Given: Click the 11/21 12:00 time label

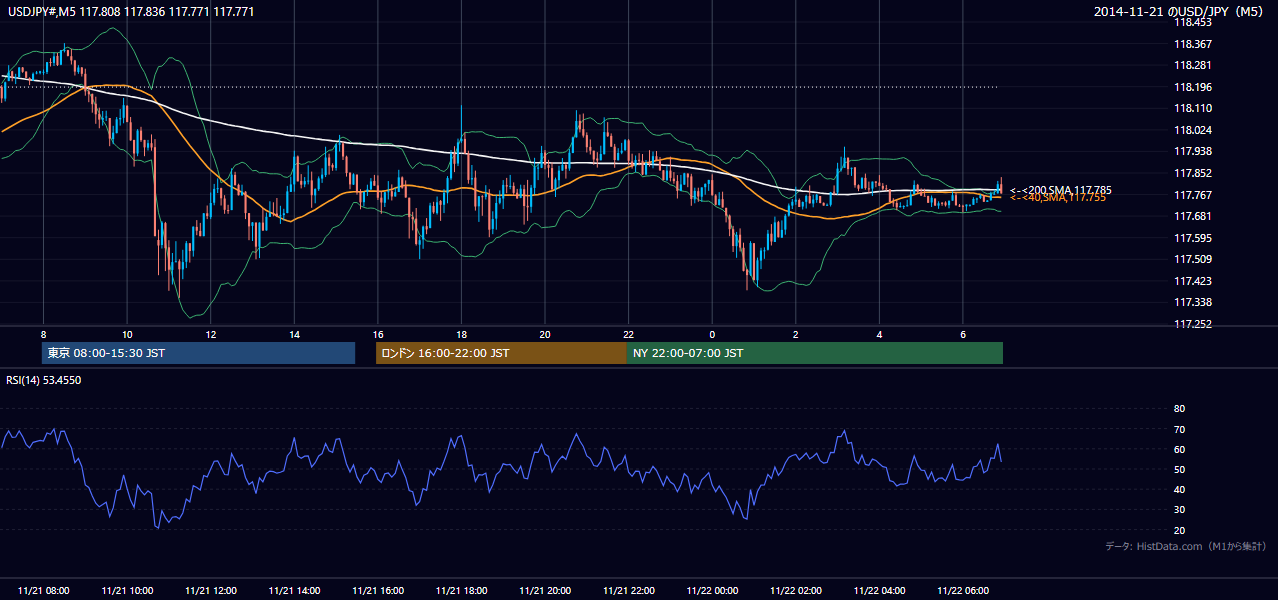Looking at the screenshot, I should (x=211, y=591).
